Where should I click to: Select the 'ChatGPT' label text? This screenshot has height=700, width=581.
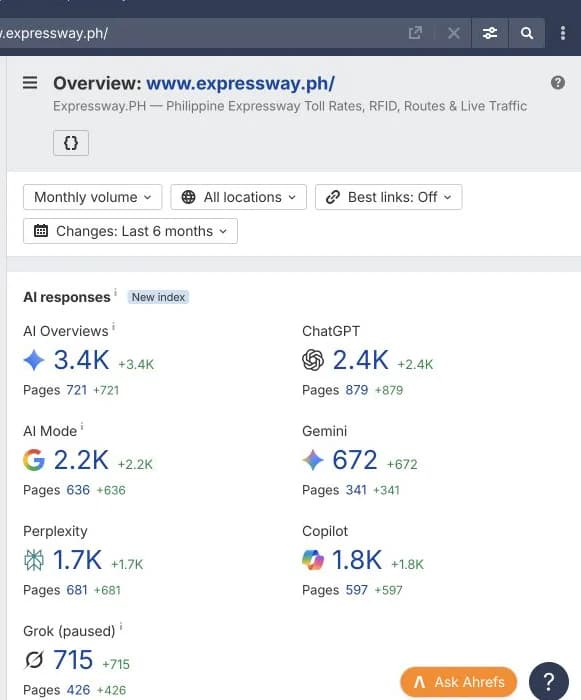point(331,331)
